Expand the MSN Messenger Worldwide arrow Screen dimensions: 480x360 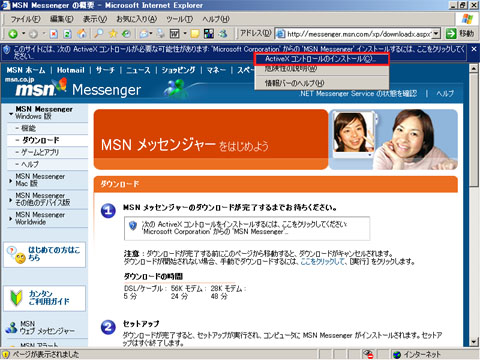pos(11,219)
